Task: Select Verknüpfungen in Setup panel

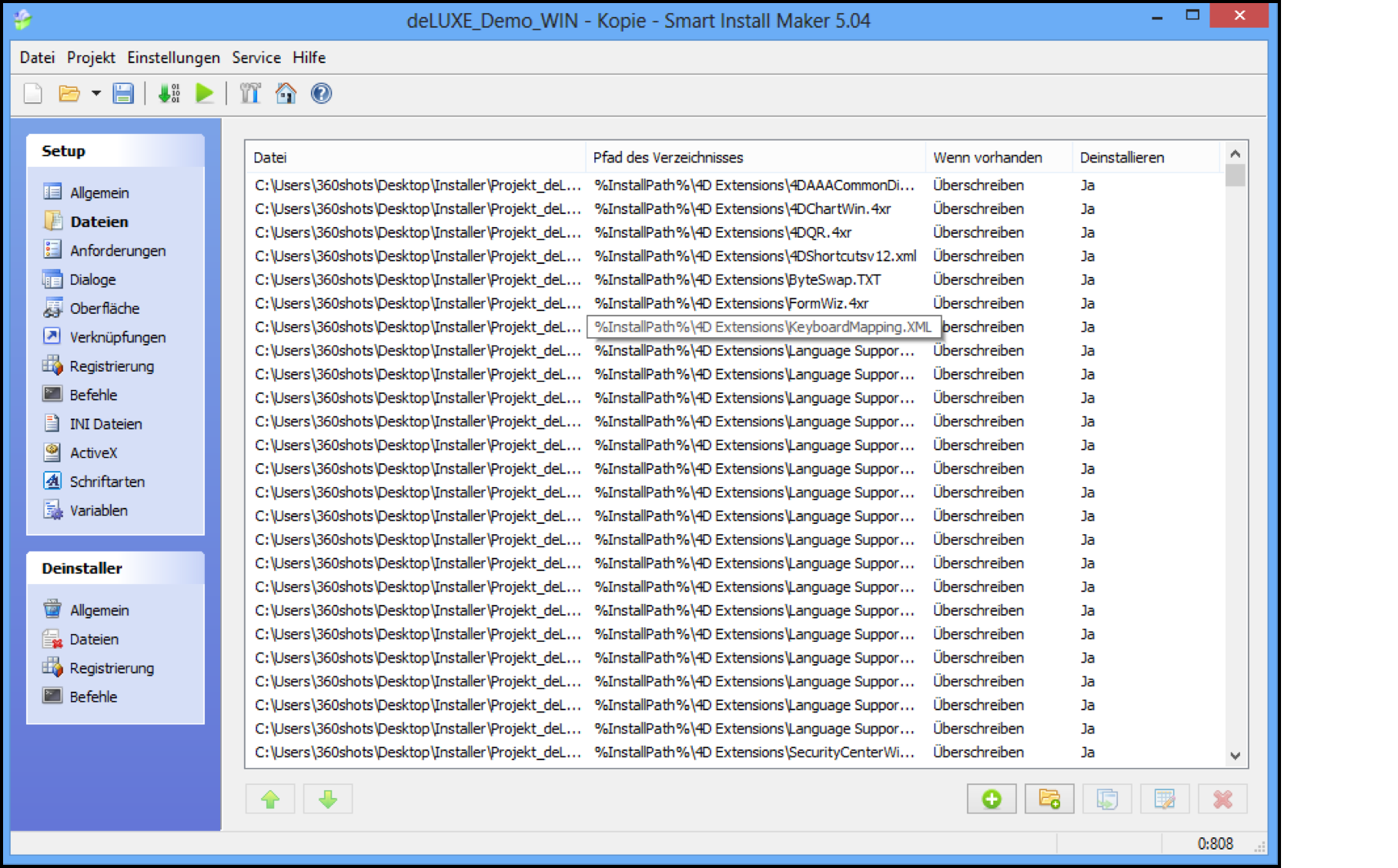Action: pos(117,337)
